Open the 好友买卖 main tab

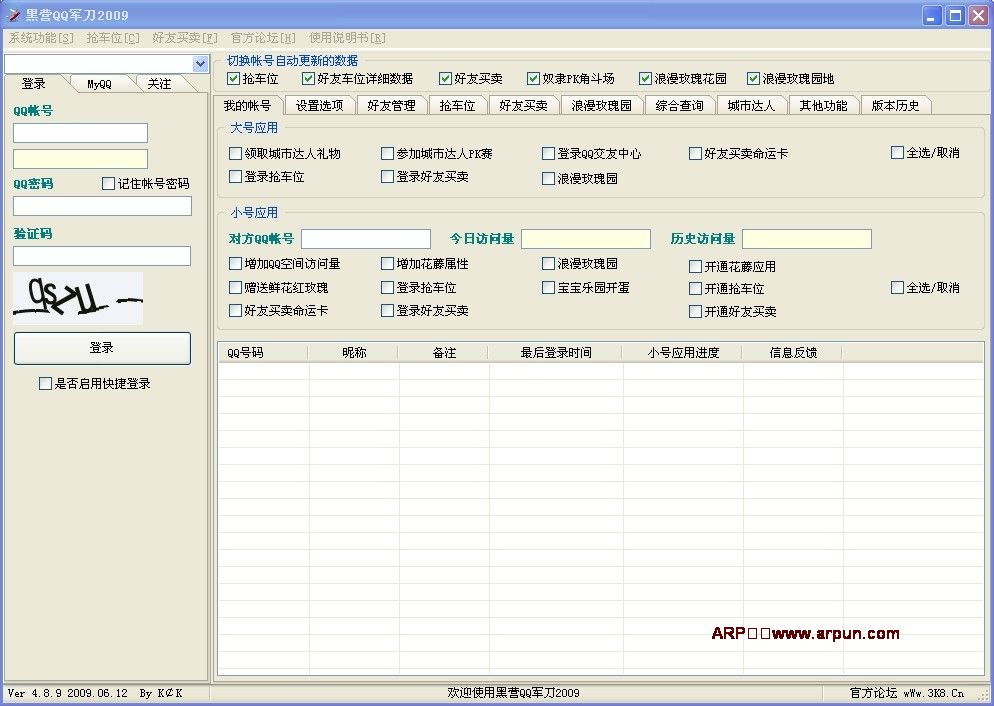523,105
